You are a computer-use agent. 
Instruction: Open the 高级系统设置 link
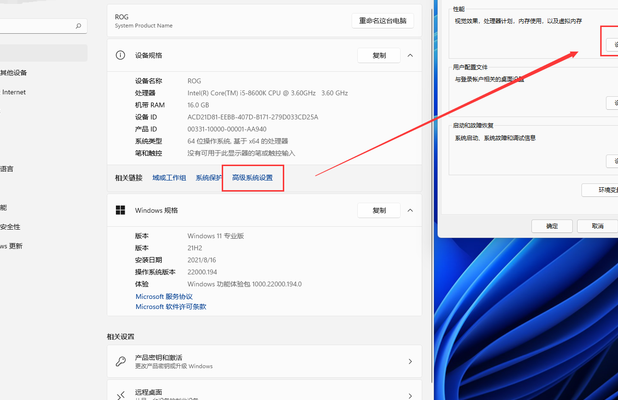point(252,178)
